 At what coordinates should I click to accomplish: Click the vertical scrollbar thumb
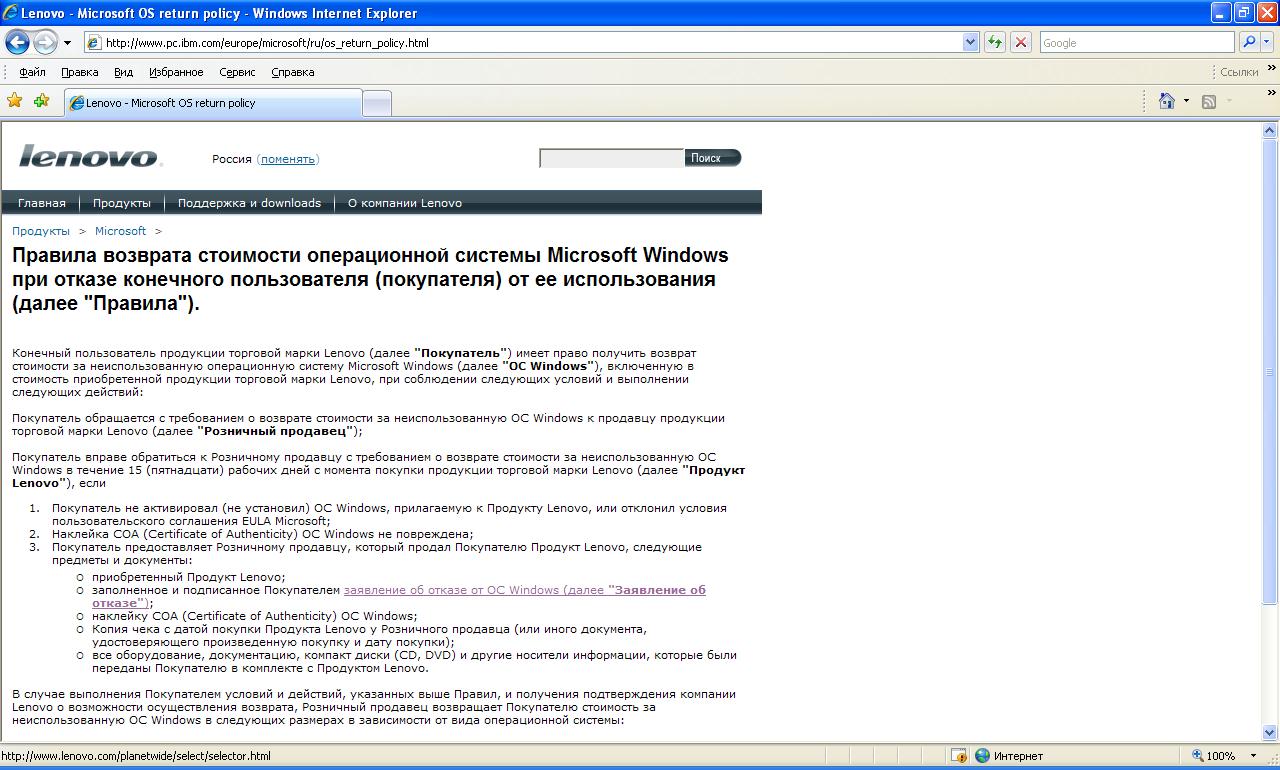point(1270,371)
